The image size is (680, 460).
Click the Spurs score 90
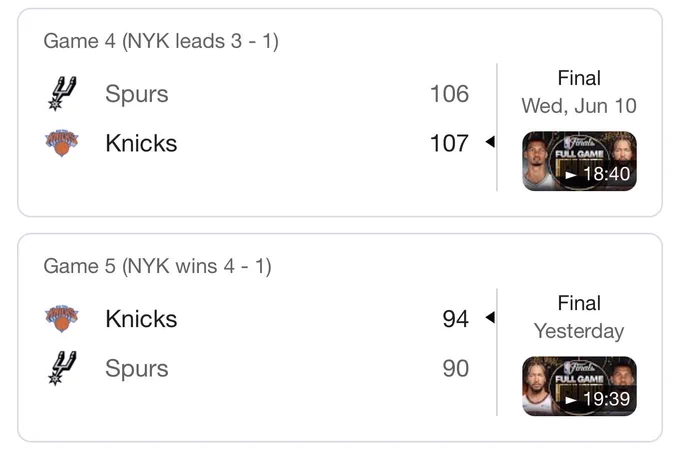point(456,369)
